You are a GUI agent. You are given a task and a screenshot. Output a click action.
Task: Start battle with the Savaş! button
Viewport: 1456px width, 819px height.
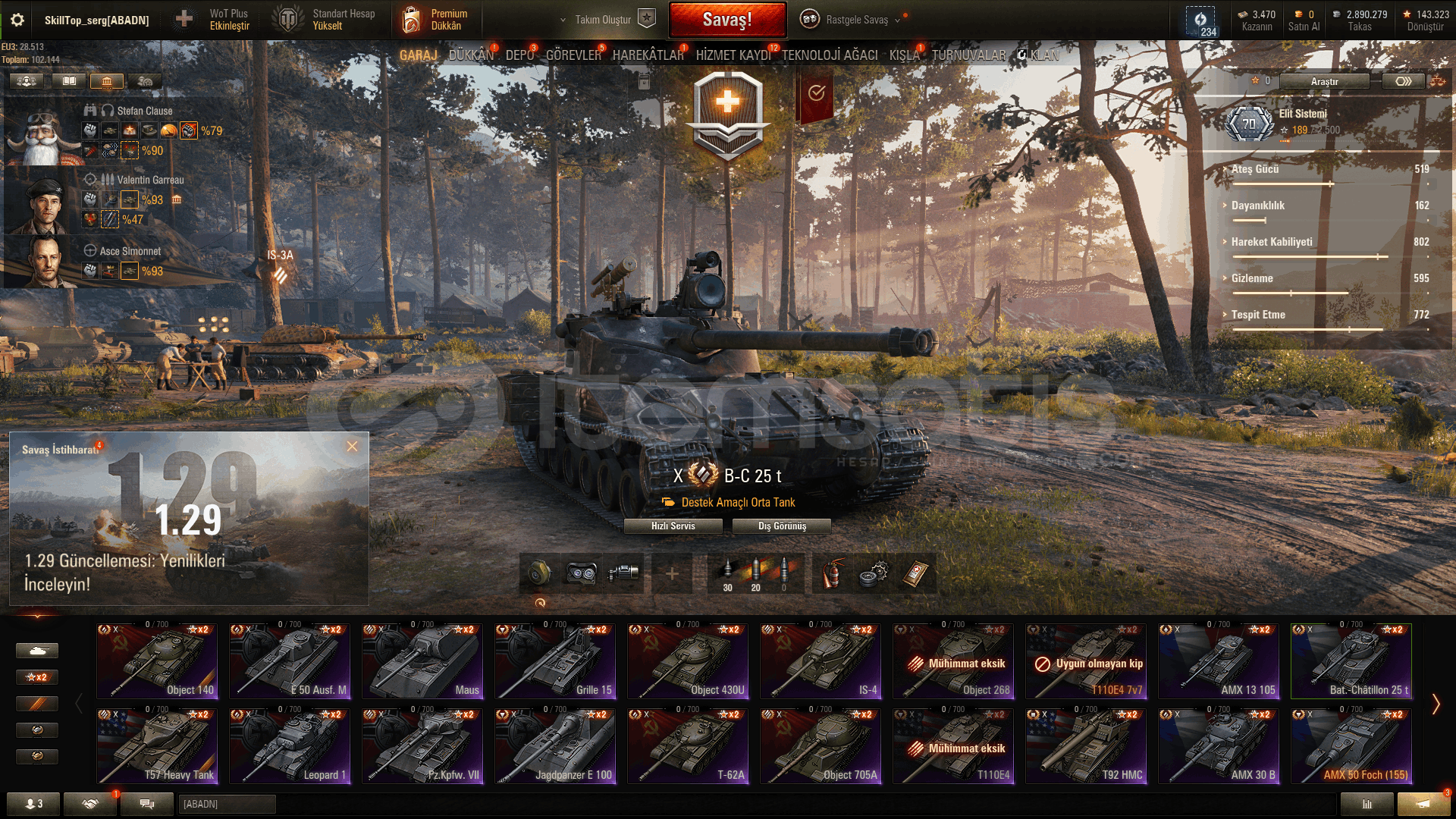(727, 20)
